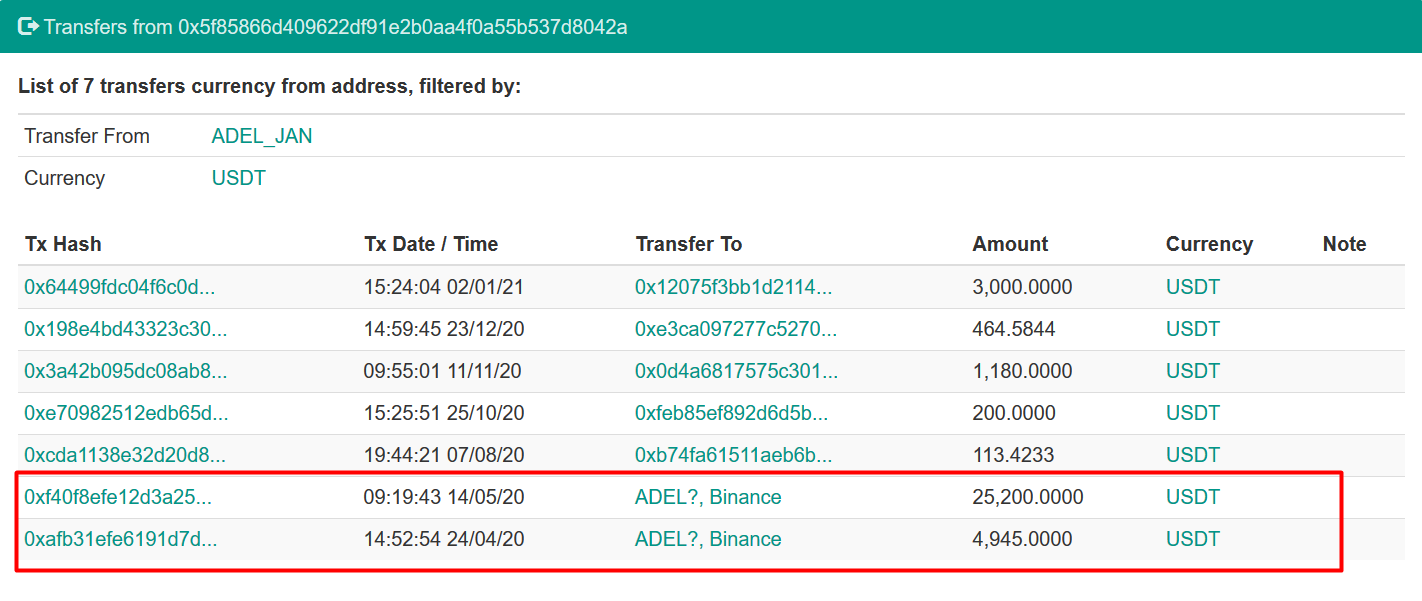Click the 3,000.0000 amount cell

(x=1022, y=287)
